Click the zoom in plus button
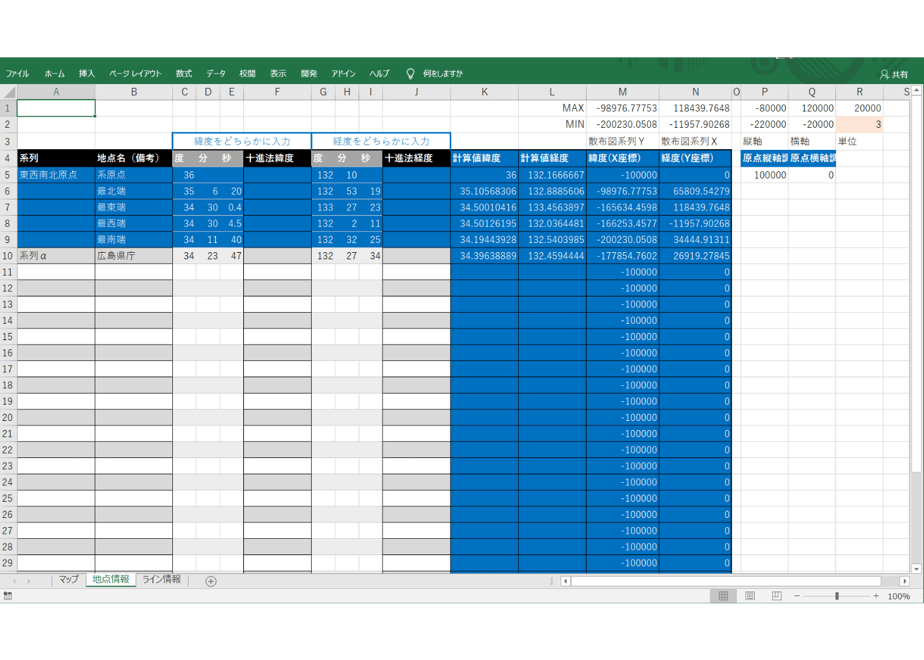 tap(876, 596)
